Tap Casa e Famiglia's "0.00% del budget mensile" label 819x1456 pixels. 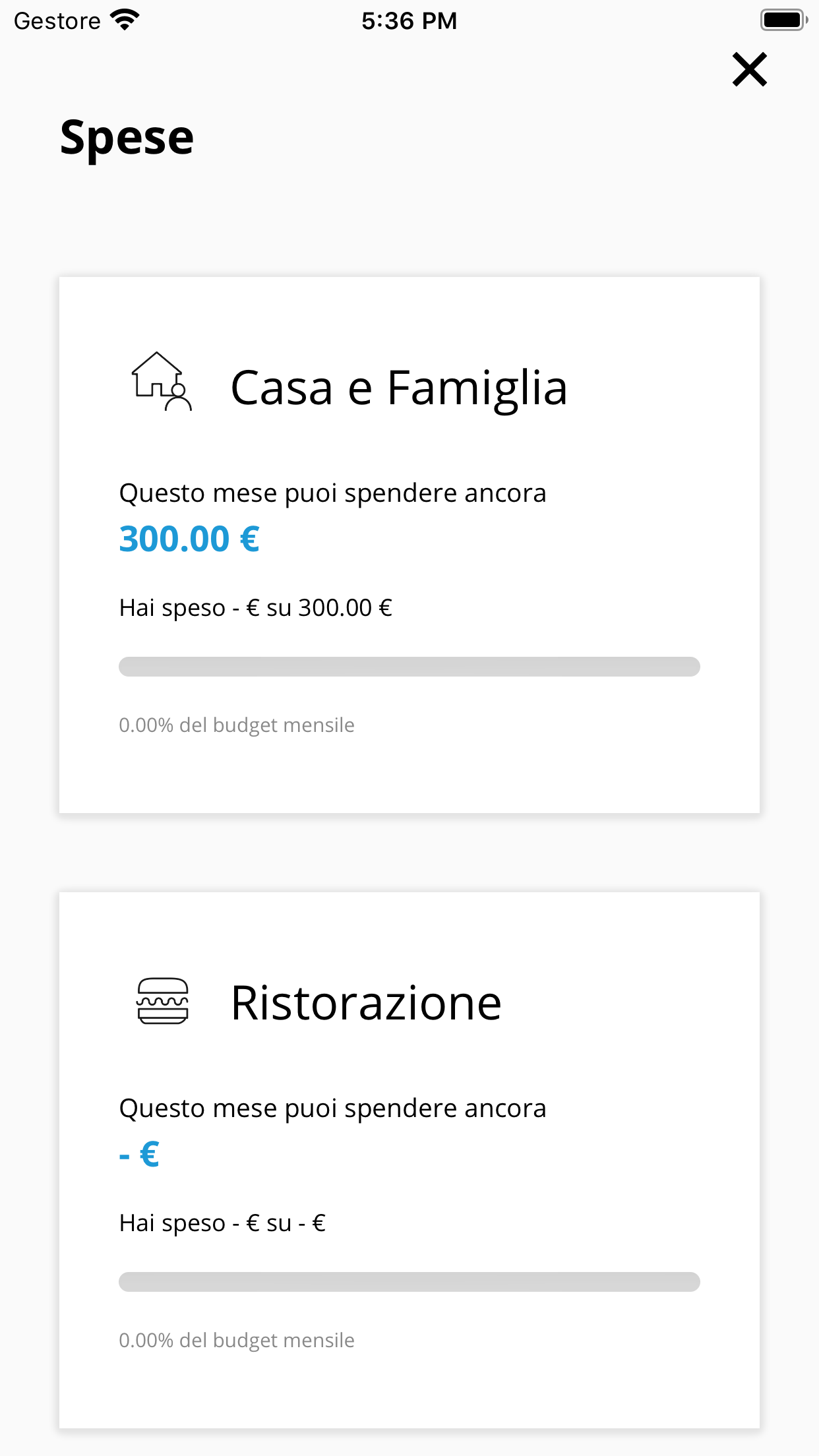pyautogui.click(x=236, y=725)
